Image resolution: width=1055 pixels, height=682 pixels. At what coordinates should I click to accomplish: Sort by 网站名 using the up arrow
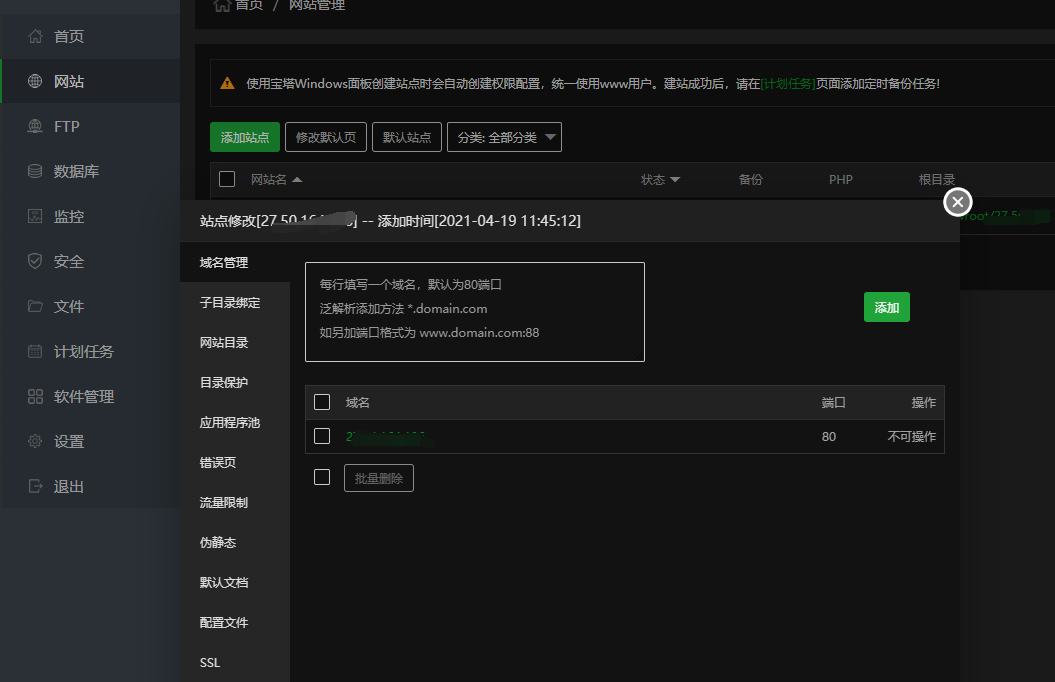point(297,180)
